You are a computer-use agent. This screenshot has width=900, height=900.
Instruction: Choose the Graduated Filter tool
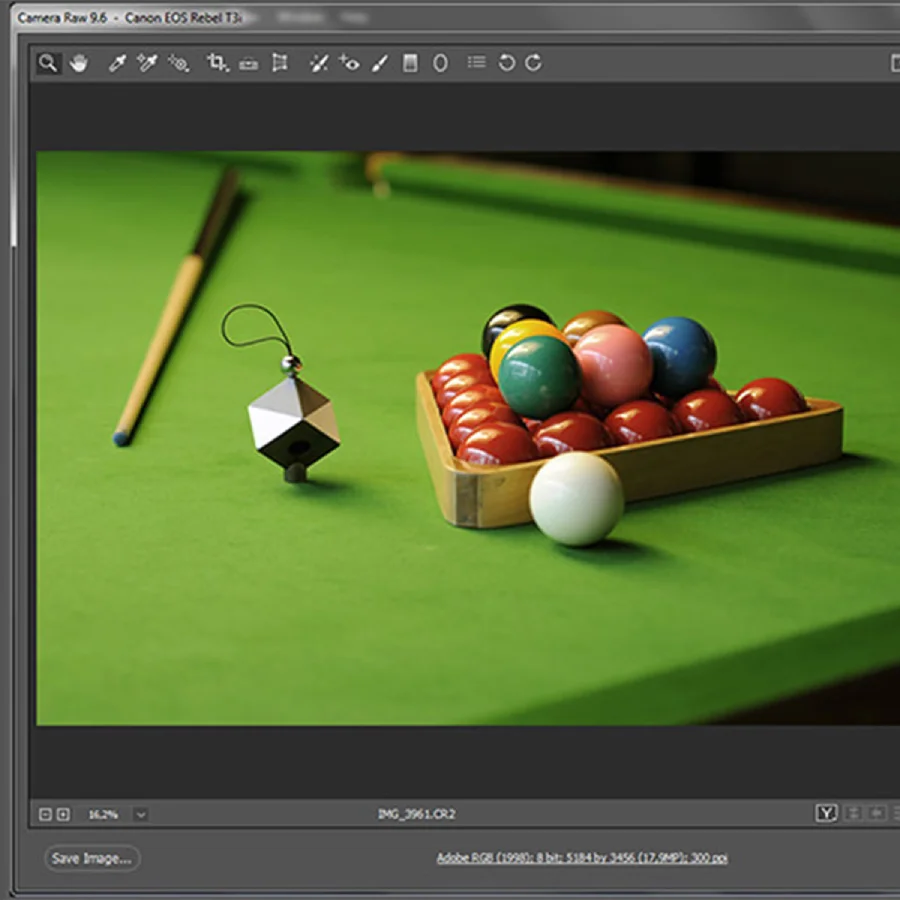click(409, 63)
